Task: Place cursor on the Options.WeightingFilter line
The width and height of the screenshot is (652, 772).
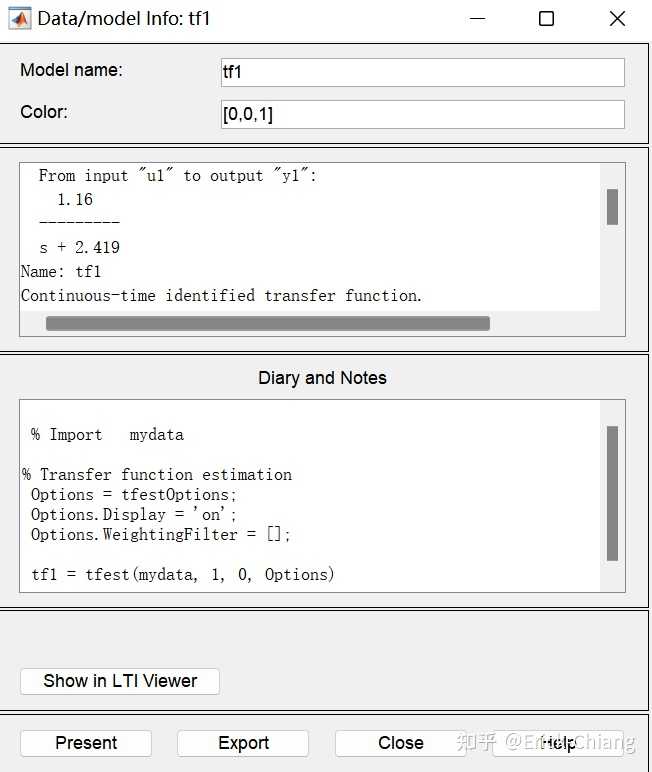Action: 160,535
